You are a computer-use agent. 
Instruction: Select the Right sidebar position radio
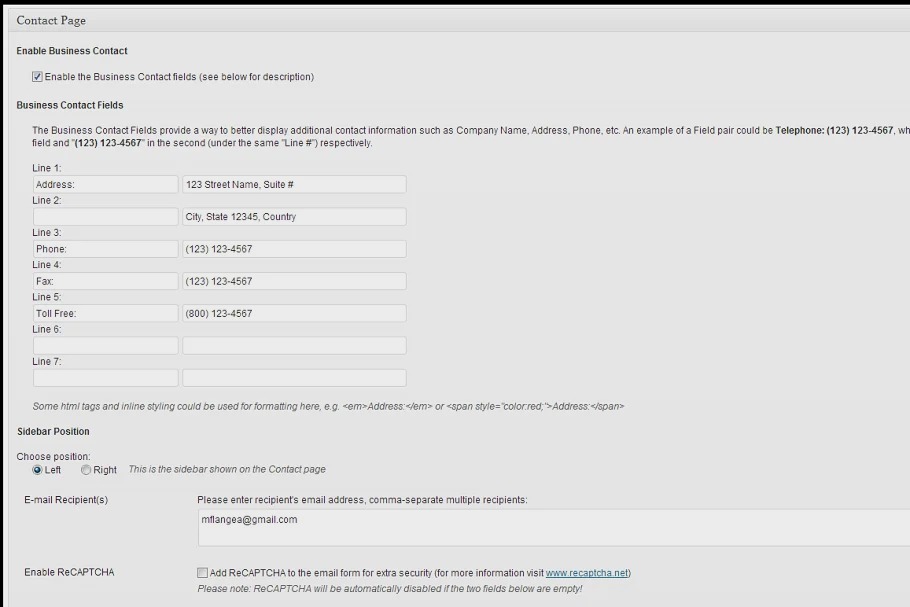[x=86, y=470]
